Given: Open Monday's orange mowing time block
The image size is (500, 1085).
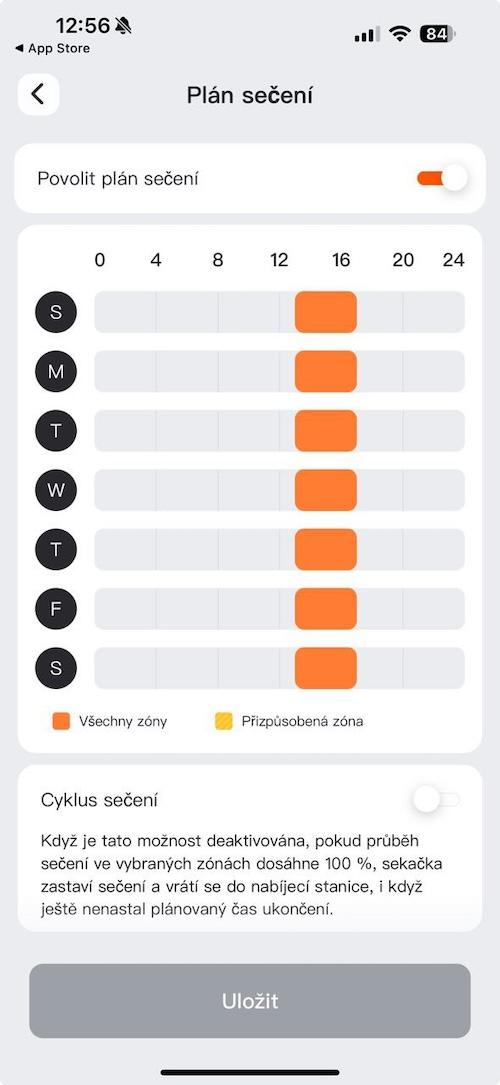Looking at the screenshot, I should 326,372.
